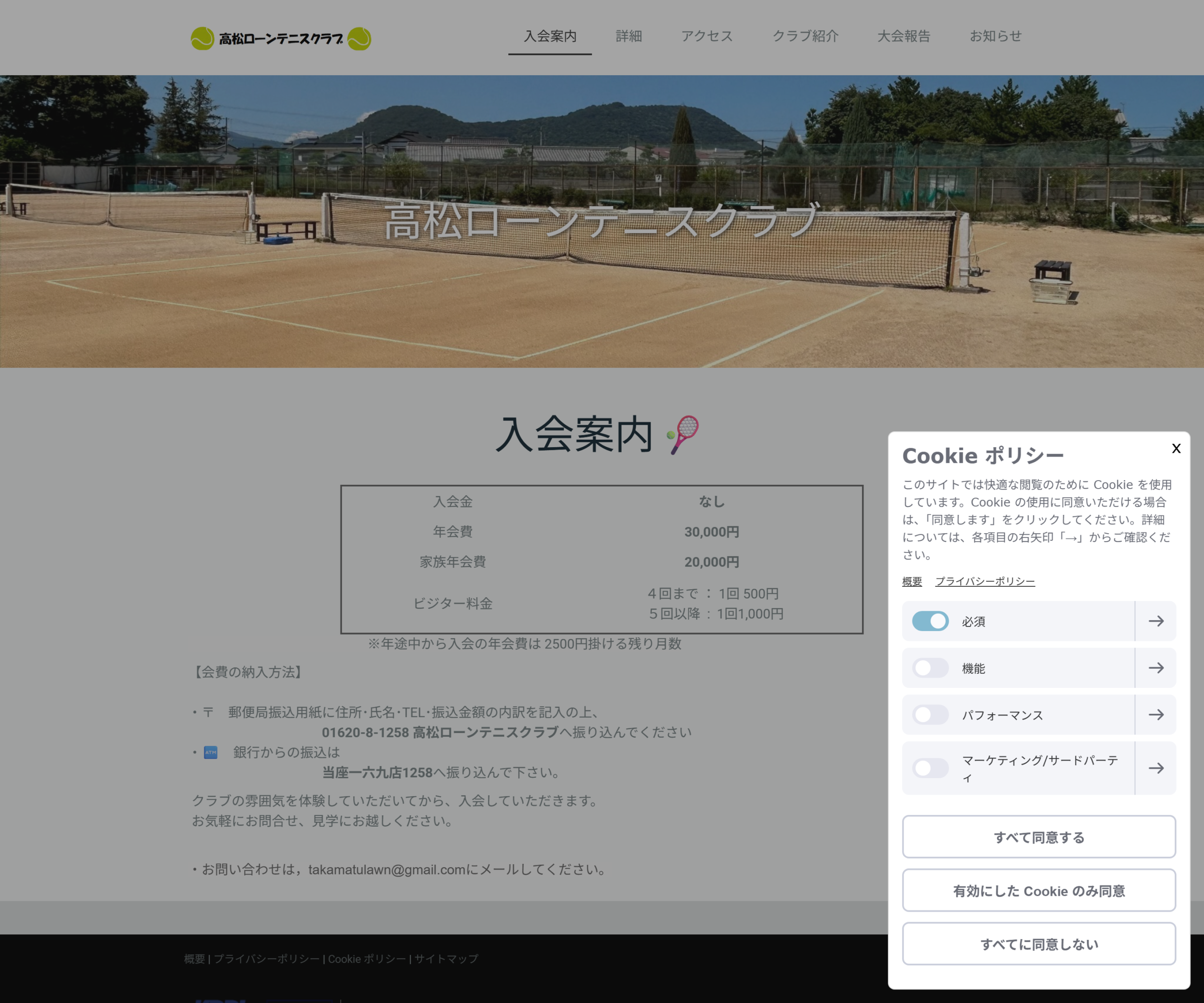Click the ビジター料金 table label
Image resolution: width=1204 pixels, height=1003 pixels.
point(452,603)
